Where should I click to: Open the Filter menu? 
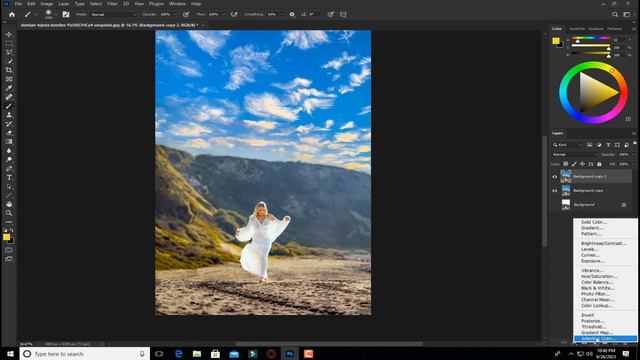(x=112, y=4)
